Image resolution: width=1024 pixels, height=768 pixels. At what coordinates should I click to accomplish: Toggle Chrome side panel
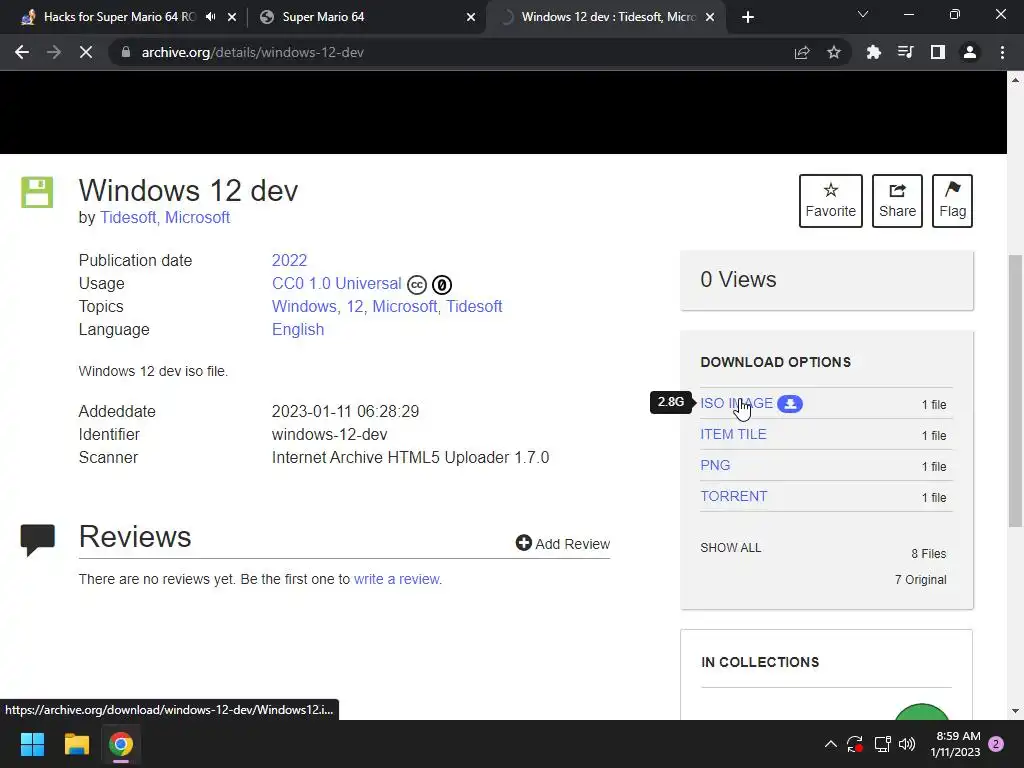(938, 52)
